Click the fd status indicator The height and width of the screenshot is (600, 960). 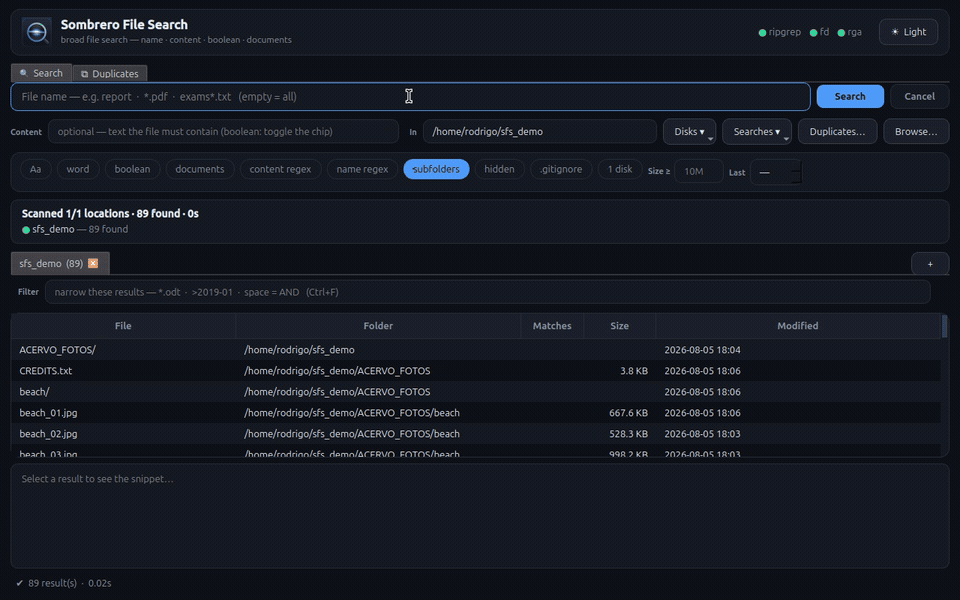(819, 32)
